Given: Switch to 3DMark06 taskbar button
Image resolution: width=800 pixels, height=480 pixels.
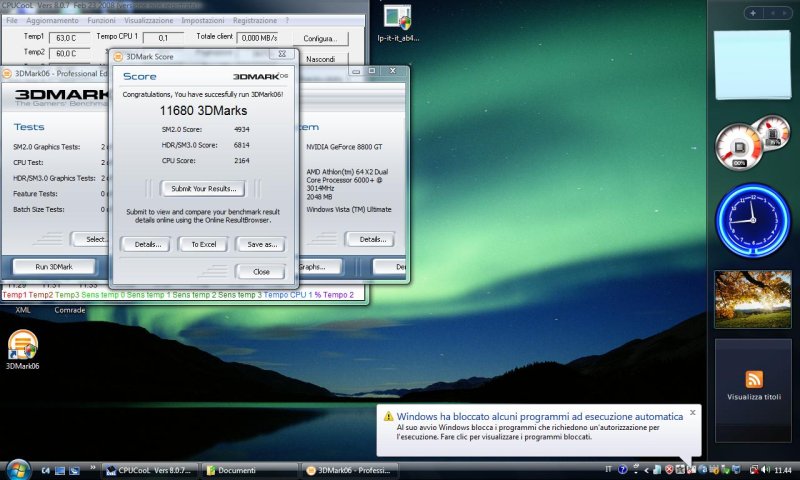Looking at the screenshot, I should [349, 470].
